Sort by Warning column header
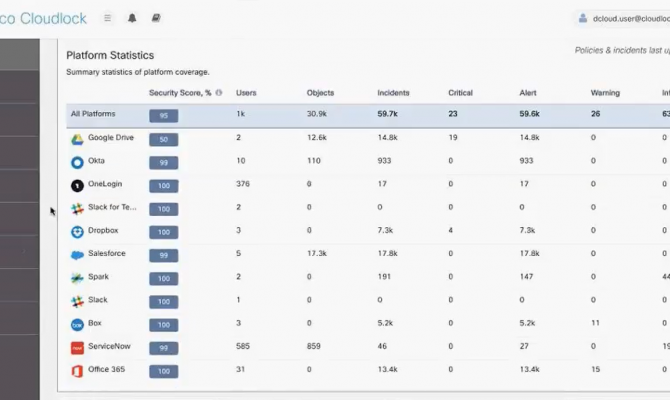The height and width of the screenshot is (400, 670). 605,93
